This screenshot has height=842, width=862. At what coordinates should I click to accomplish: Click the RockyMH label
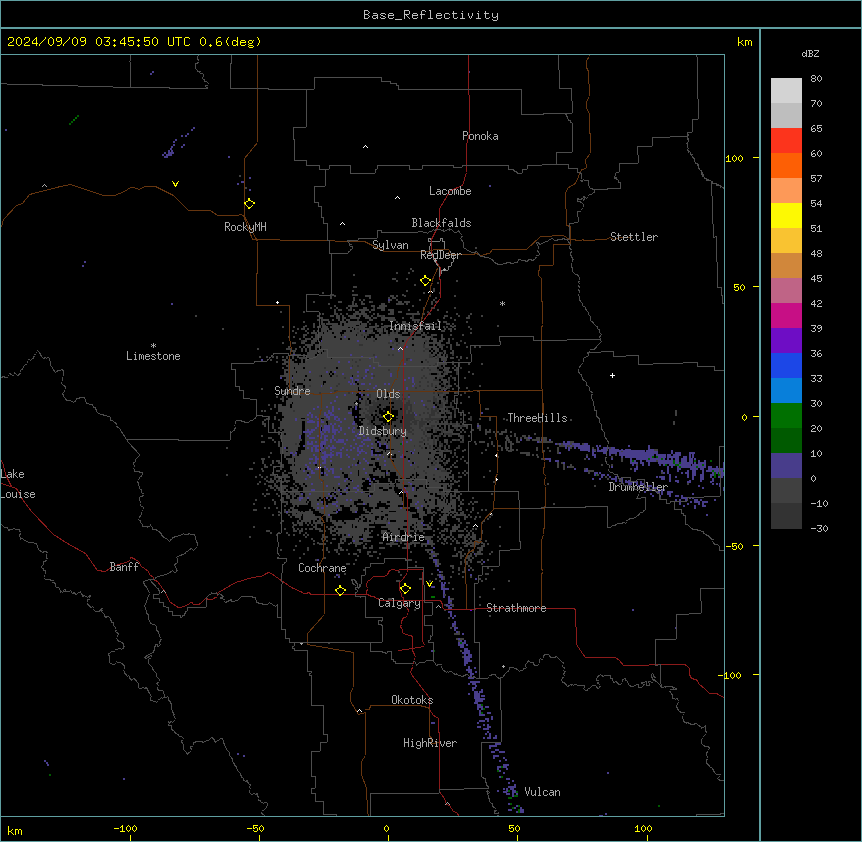pyautogui.click(x=245, y=227)
